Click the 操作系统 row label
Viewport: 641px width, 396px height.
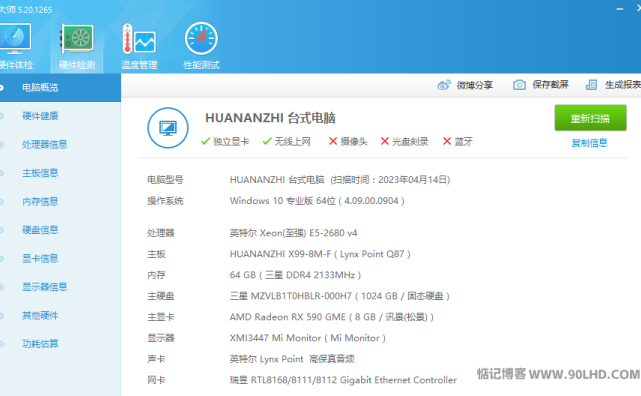coord(165,201)
